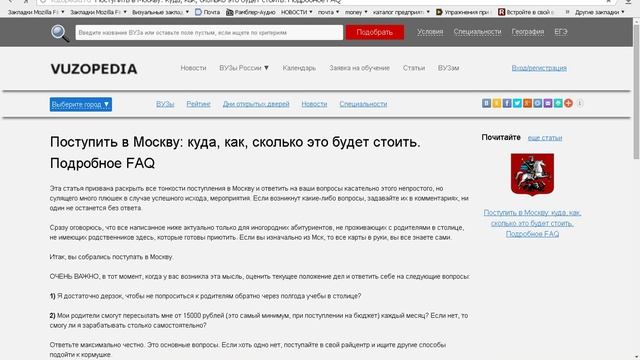Open Специальности link in top gray bar
640x360 pixels.
point(477,31)
